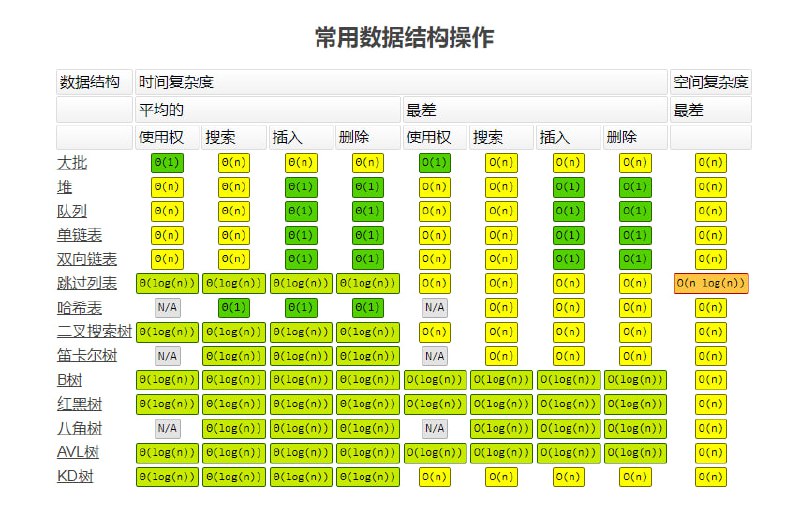Click the orange O(n log(n)) space cell
Image resolution: width=800 pixels, height=515 pixels.
(711, 283)
